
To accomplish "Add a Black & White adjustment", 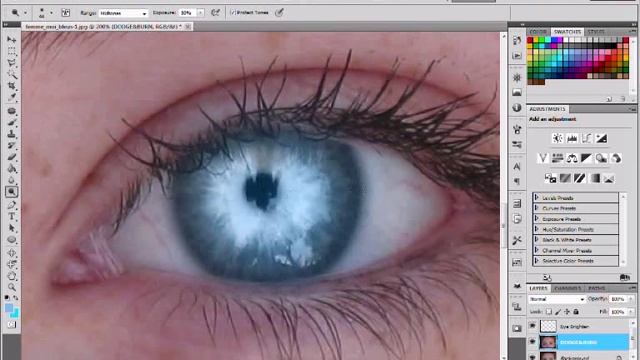I will pos(586,158).
